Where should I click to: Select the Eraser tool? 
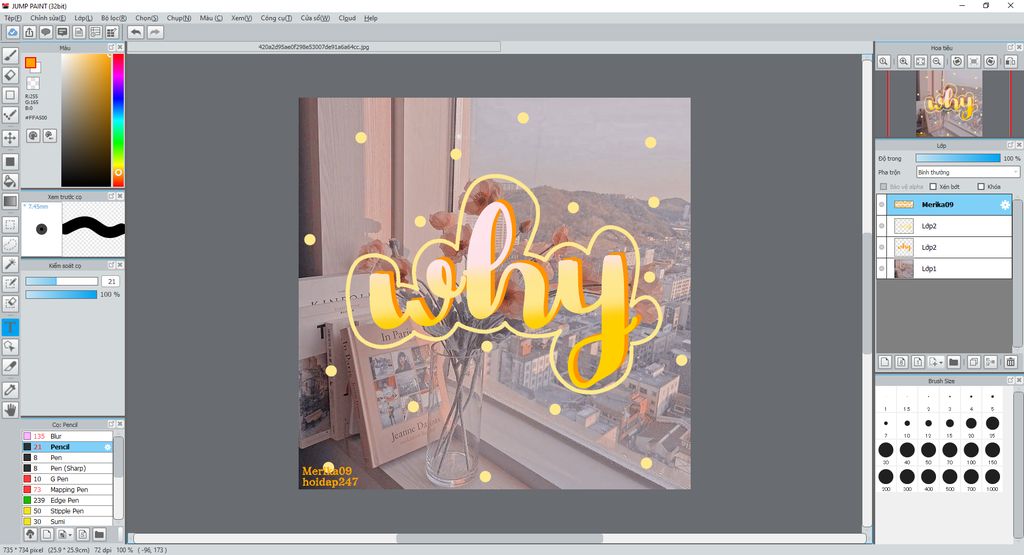point(10,75)
